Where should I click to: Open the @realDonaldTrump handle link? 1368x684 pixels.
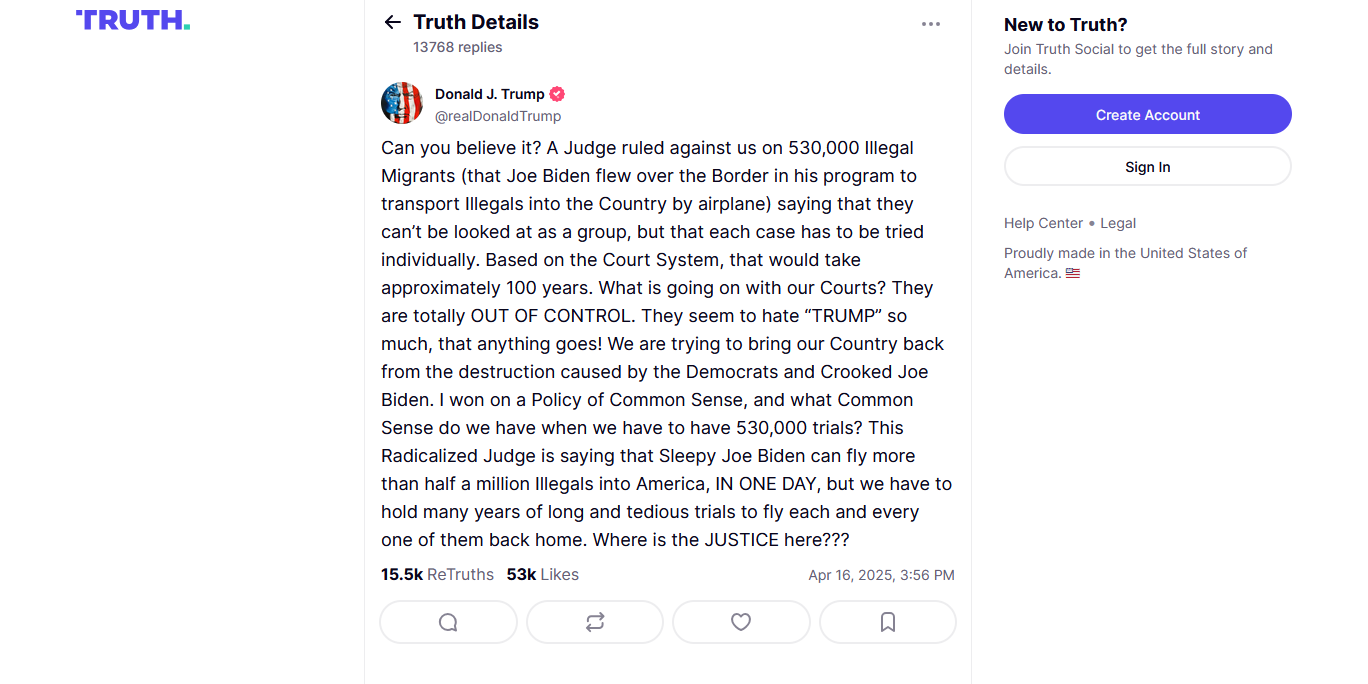coord(498,116)
